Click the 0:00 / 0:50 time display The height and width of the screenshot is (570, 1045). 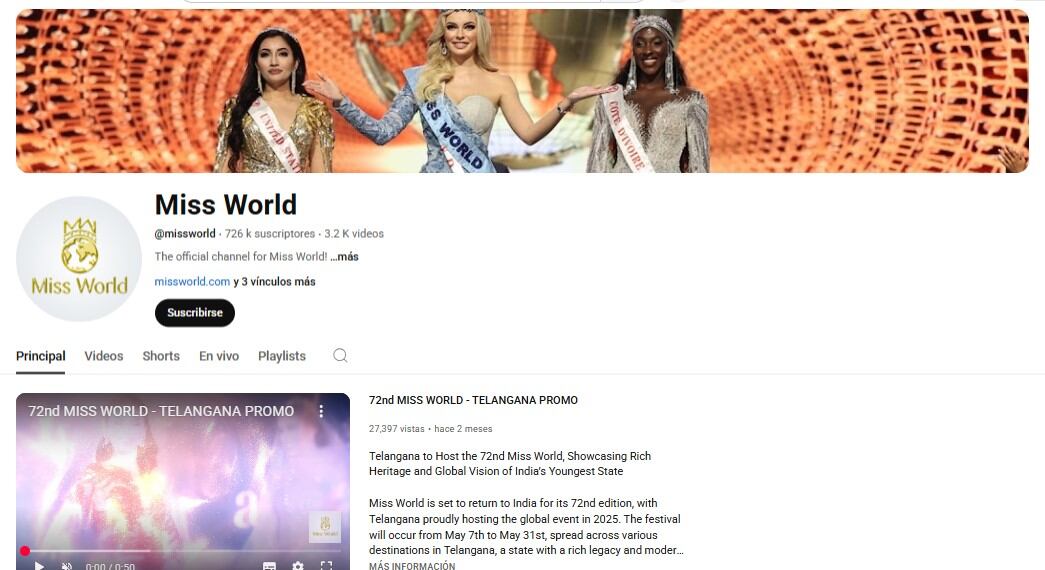pyautogui.click(x=110, y=566)
